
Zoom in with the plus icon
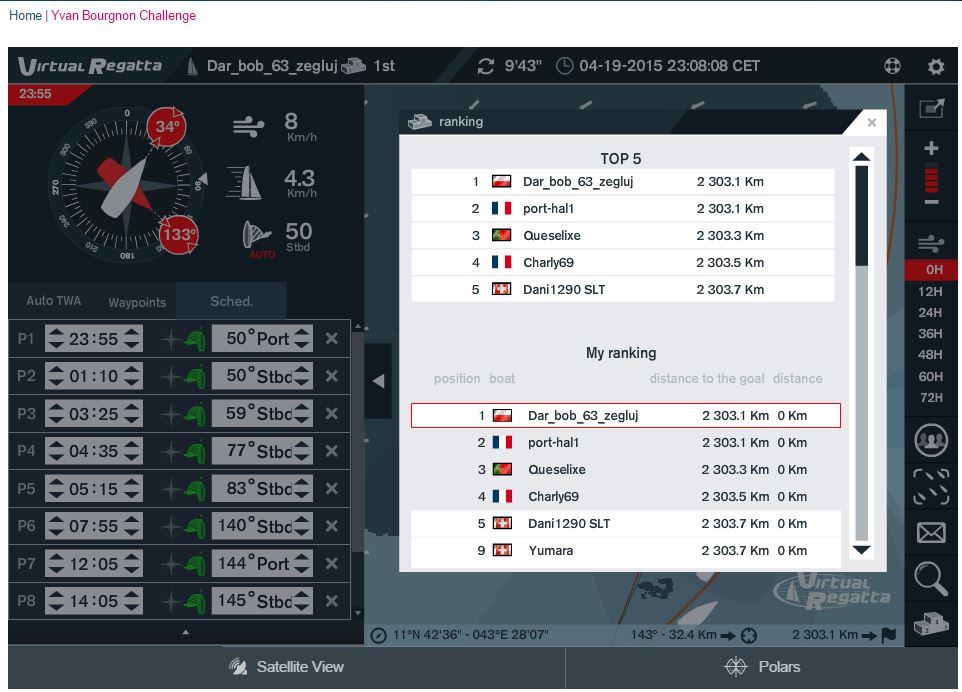click(x=931, y=148)
